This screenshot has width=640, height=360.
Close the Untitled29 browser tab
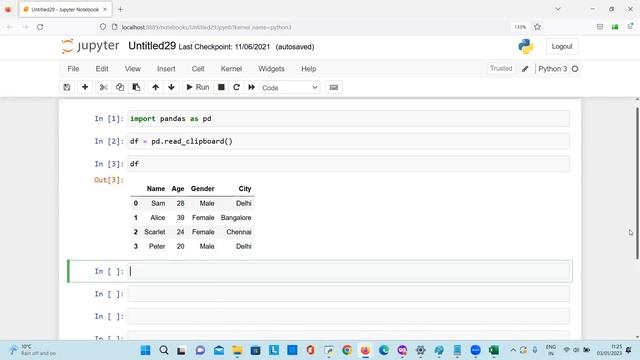click(x=105, y=9)
